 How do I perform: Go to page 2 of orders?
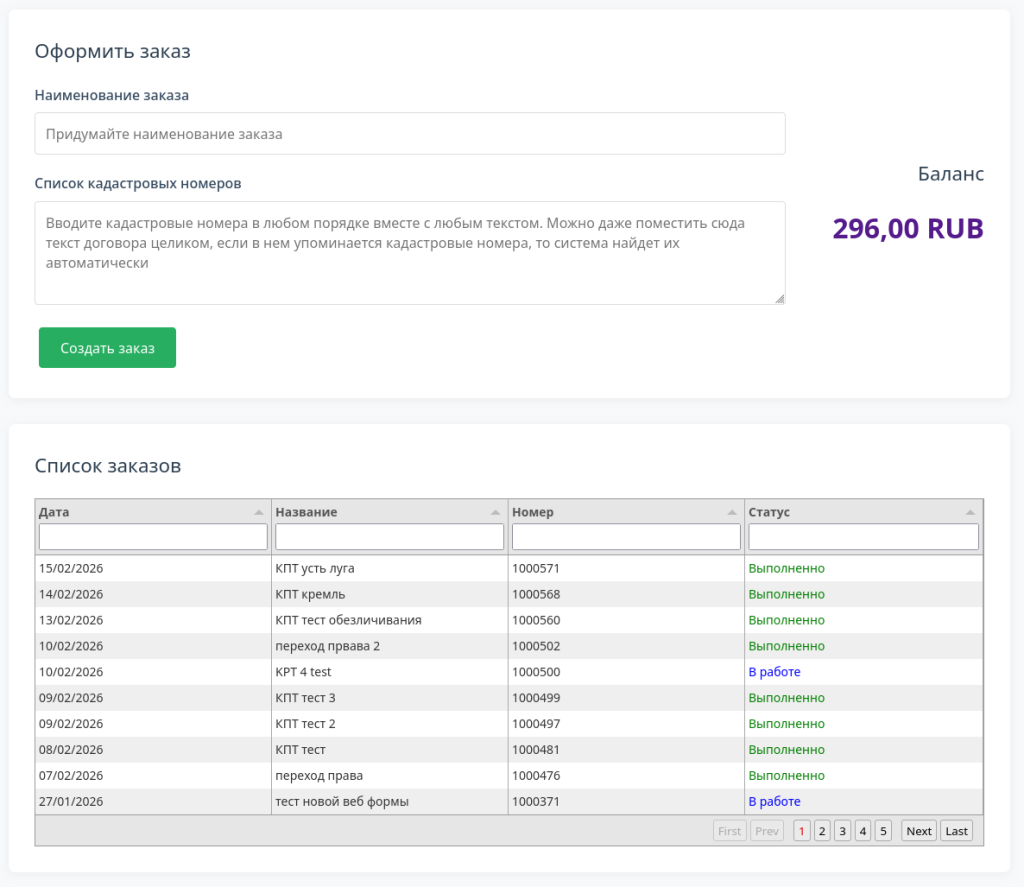822,831
